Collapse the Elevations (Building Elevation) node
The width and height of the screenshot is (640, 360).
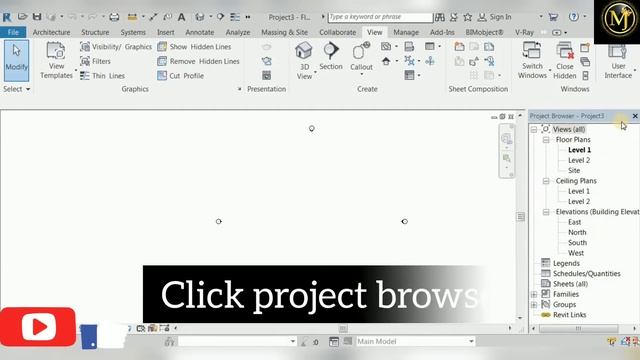[546, 212]
